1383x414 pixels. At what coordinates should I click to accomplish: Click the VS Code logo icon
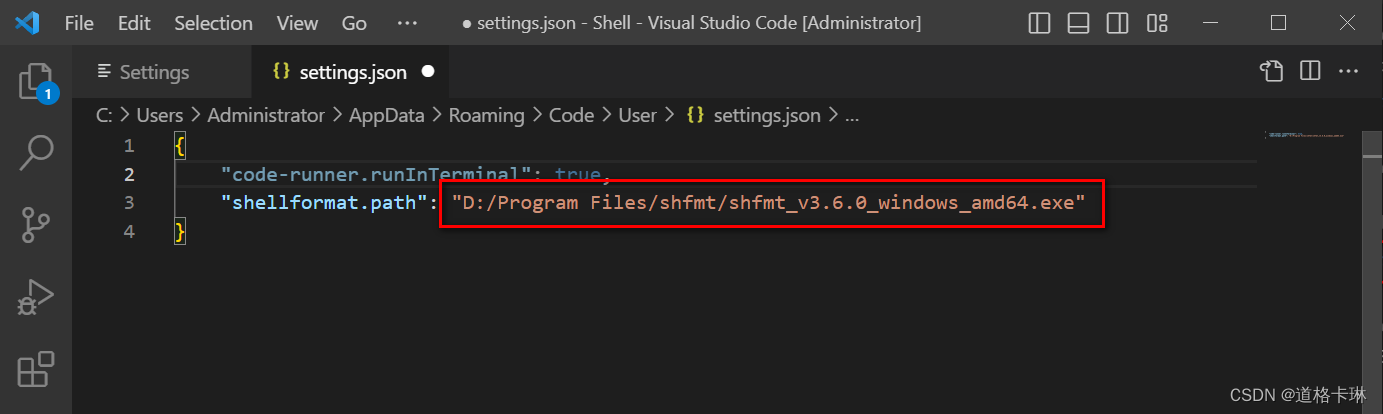pos(27,22)
